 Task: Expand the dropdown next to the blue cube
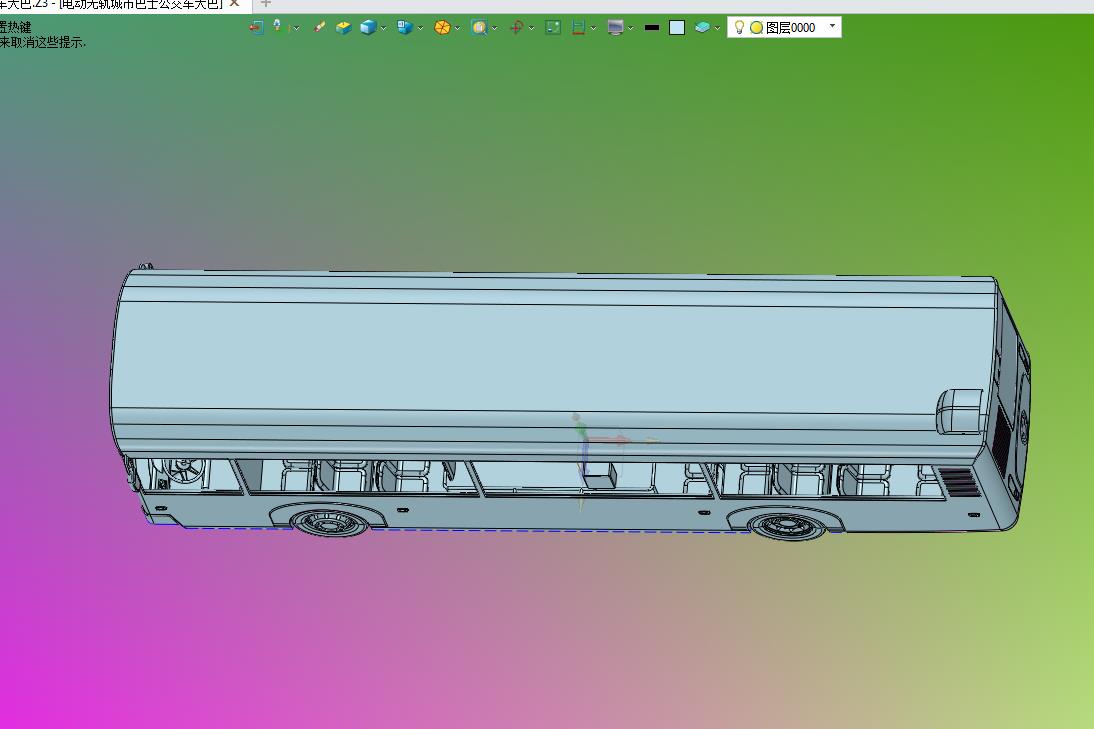click(x=383, y=28)
